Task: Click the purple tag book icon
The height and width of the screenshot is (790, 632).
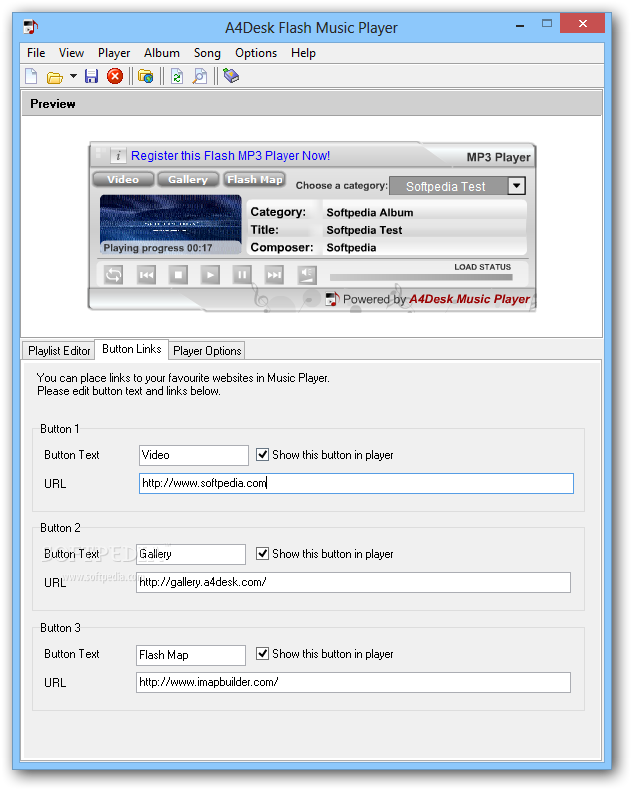Action: [x=231, y=76]
